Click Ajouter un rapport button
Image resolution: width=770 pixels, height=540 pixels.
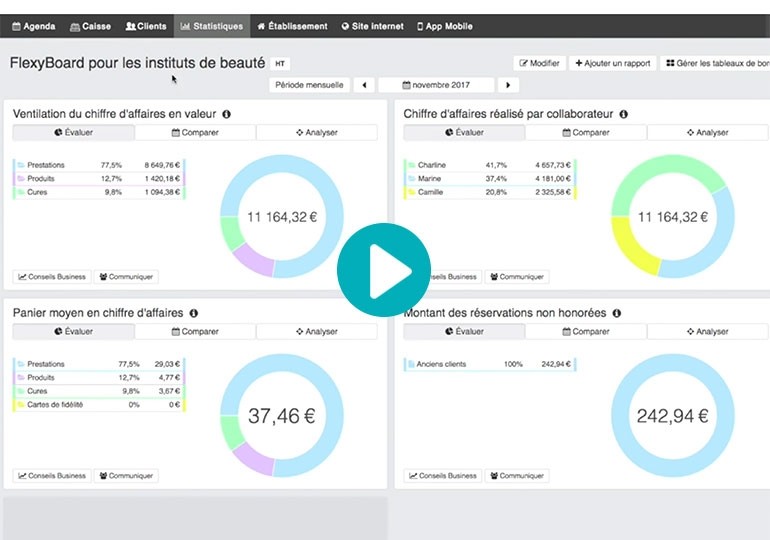pos(612,63)
